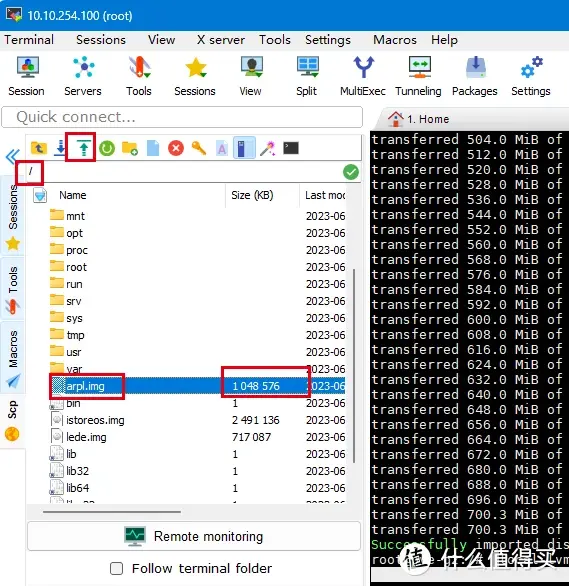Select the root folder
The image size is (569, 586).
(x=68, y=267)
